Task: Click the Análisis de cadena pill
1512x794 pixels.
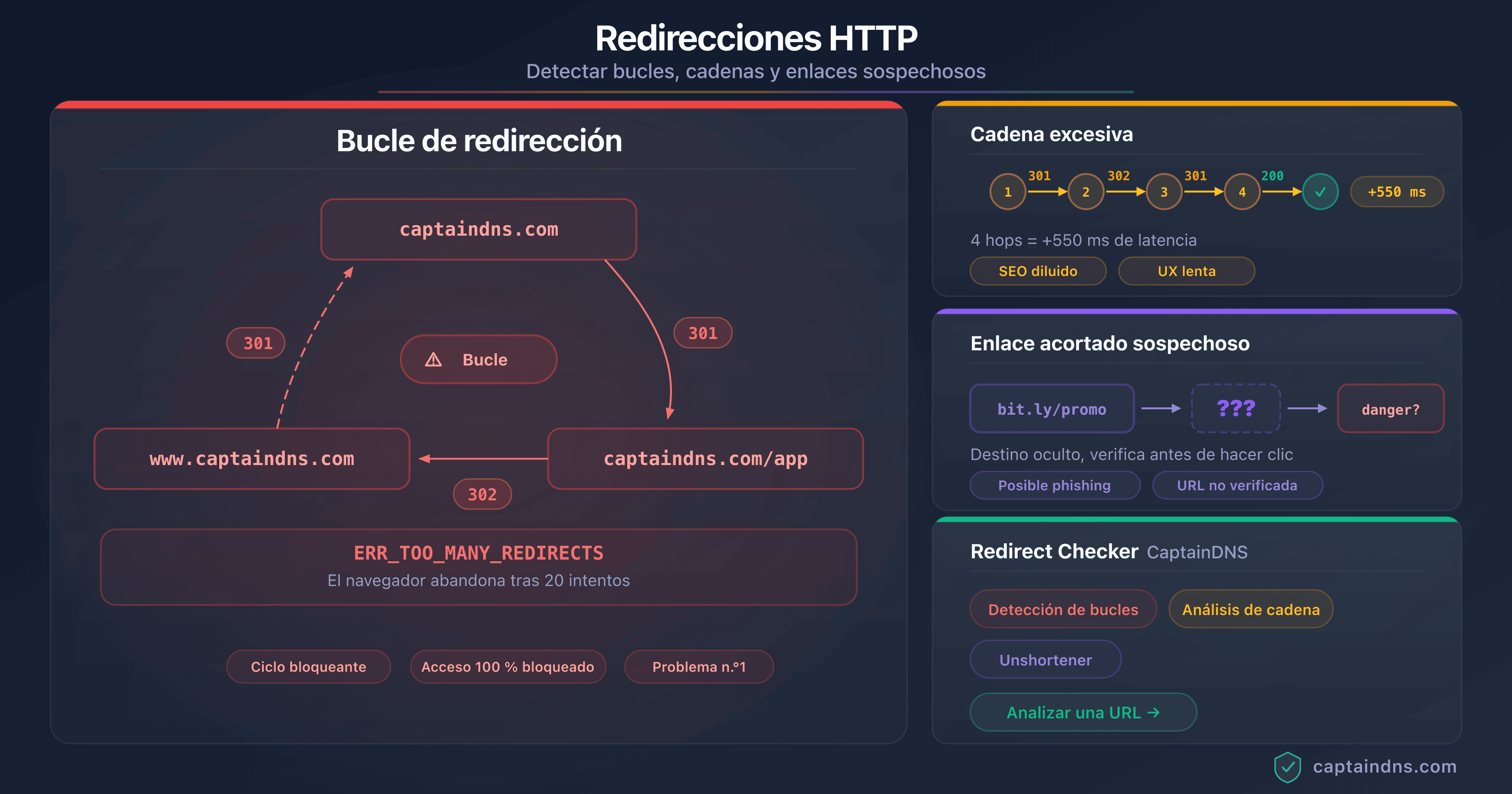Action: [1251, 609]
